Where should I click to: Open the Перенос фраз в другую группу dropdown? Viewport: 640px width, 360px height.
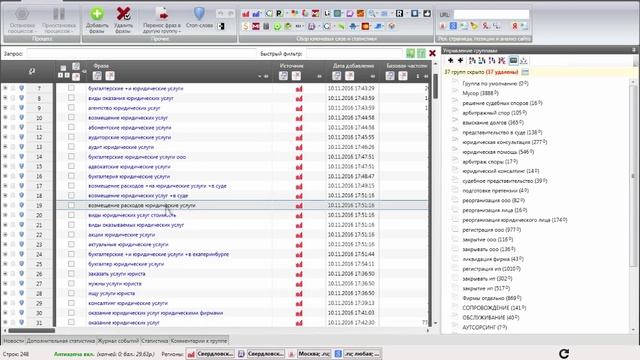(x=162, y=20)
